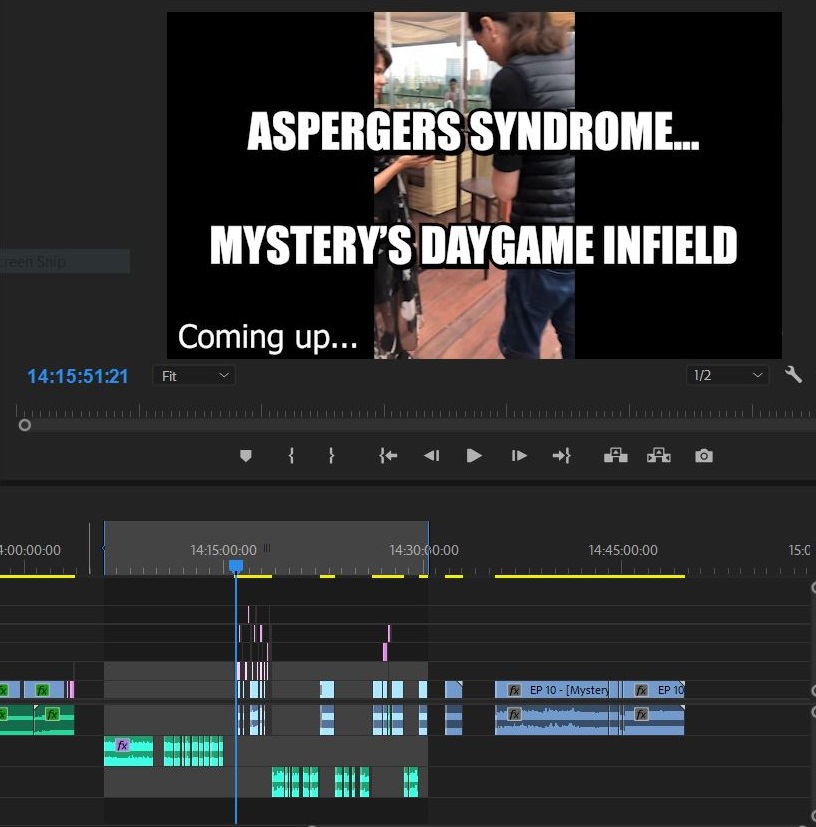Click the Extract button

click(x=658, y=456)
